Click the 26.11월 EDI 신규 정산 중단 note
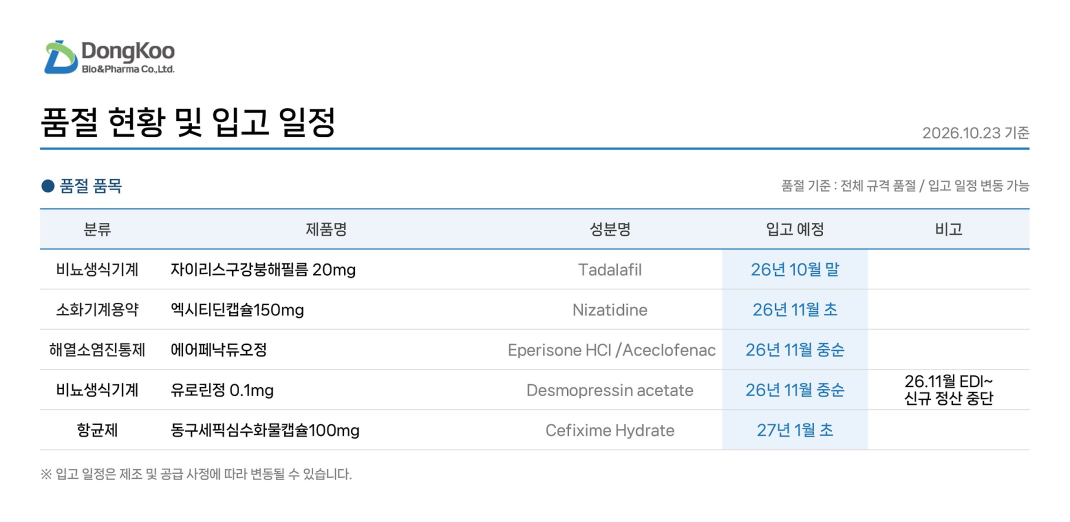 click(x=949, y=390)
